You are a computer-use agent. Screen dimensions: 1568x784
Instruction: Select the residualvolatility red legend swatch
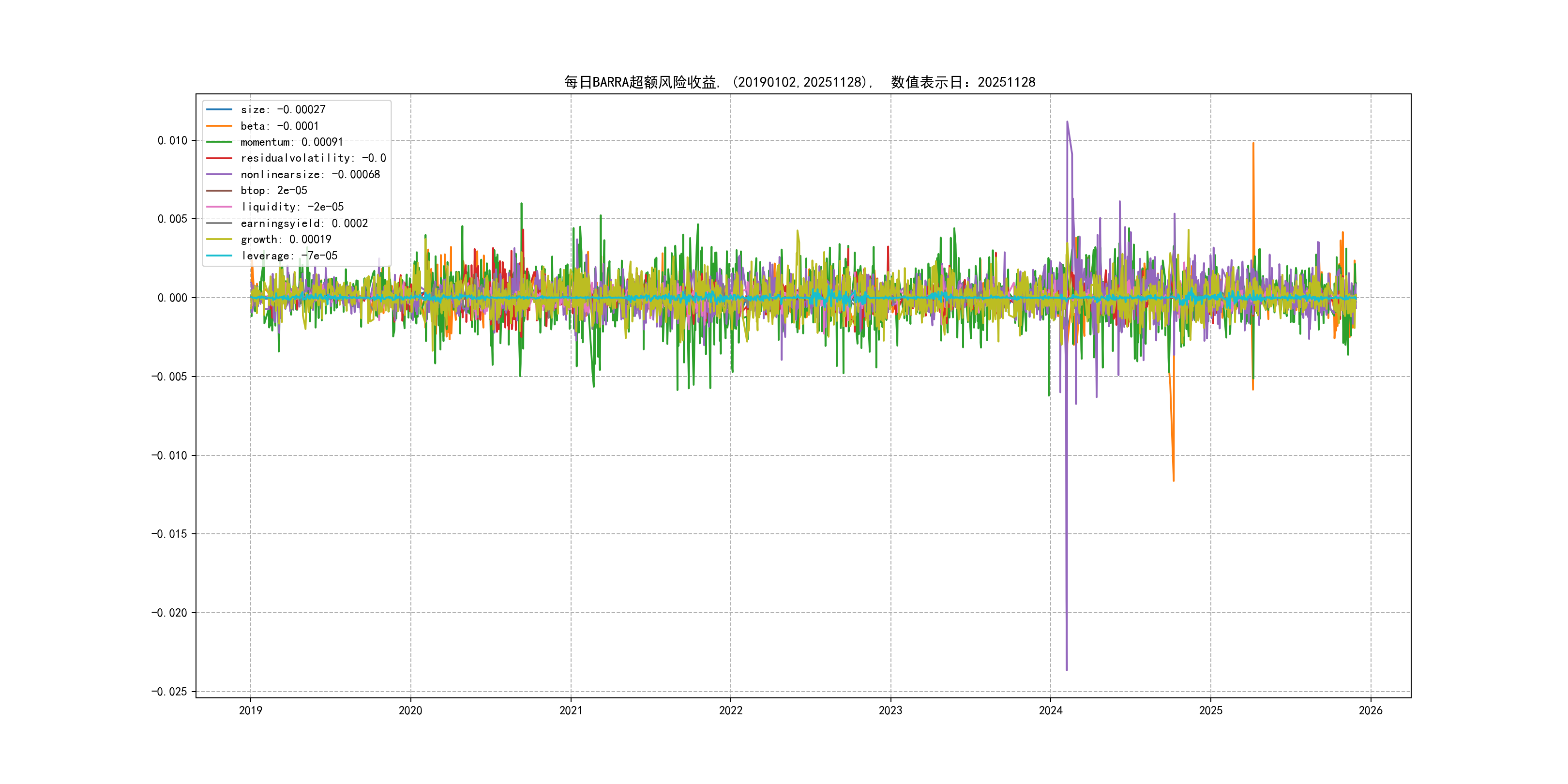(219, 158)
